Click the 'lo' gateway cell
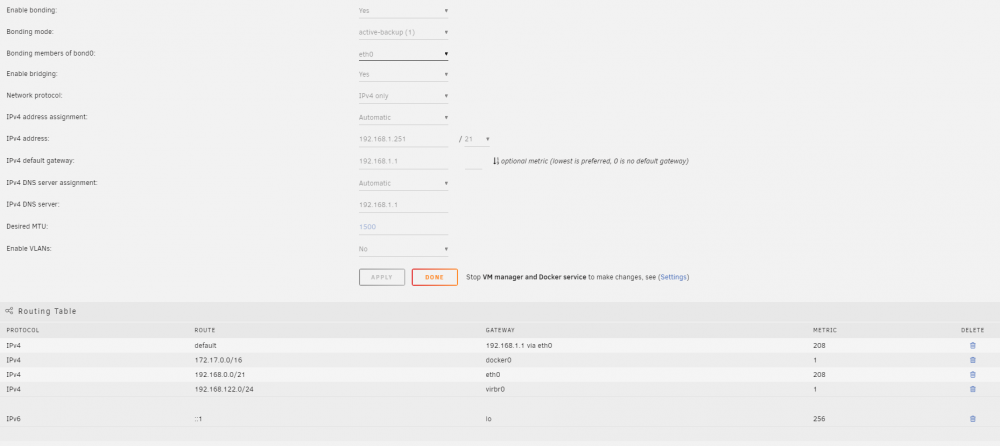Screen dimensions: 1000x446 coord(489,419)
